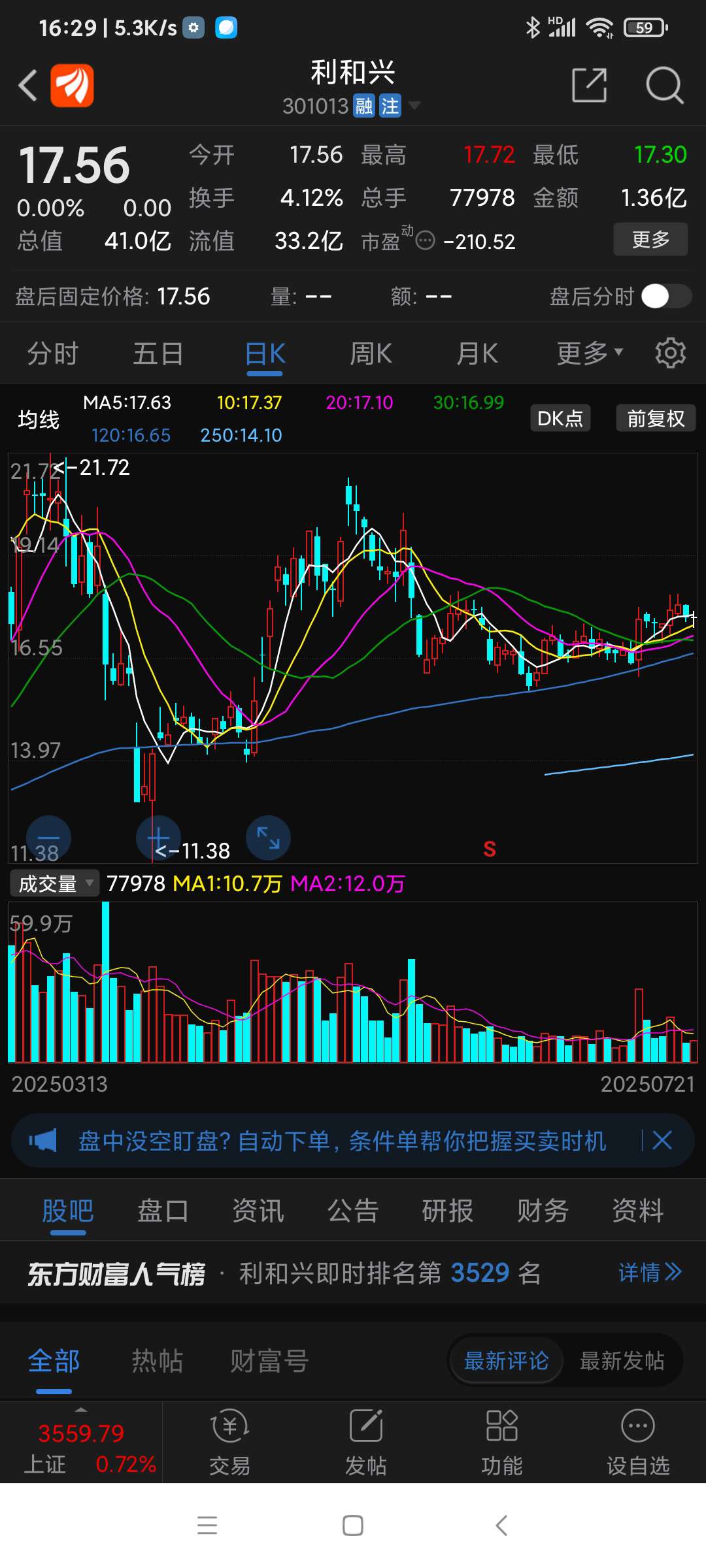Open the 公告 tab
The height and width of the screenshot is (1568, 706).
click(x=353, y=1211)
